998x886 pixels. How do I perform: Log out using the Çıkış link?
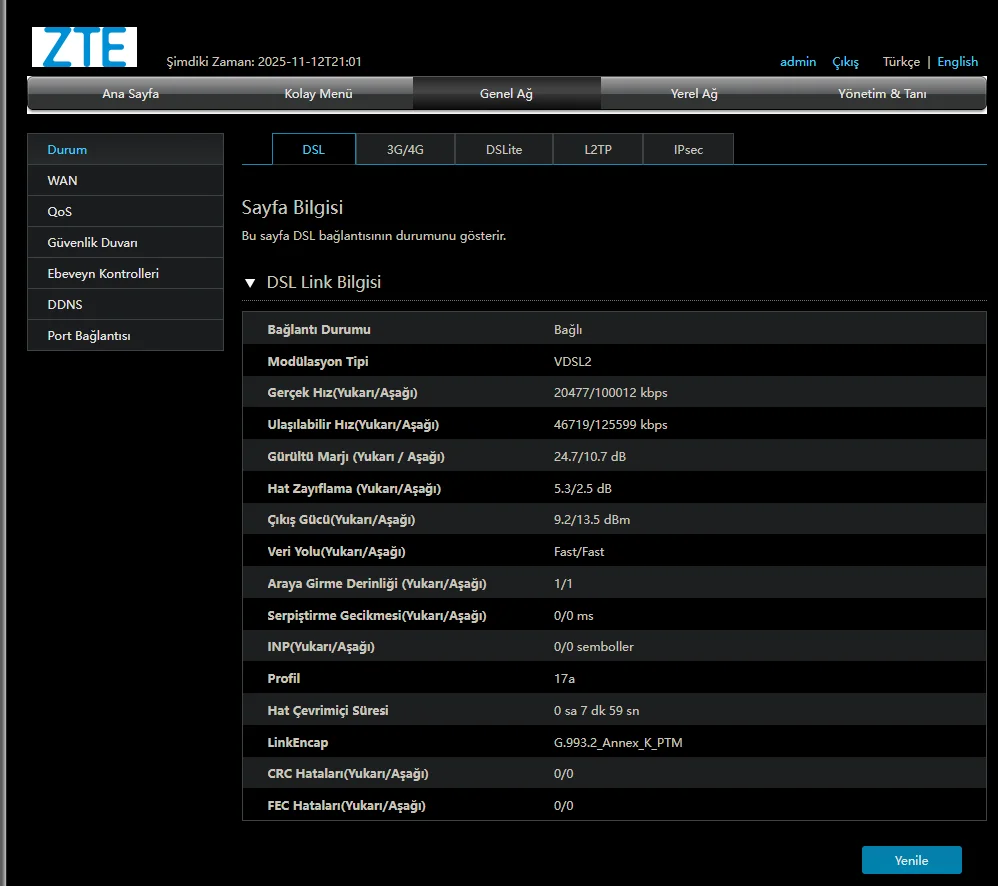(x=845, y=62)
